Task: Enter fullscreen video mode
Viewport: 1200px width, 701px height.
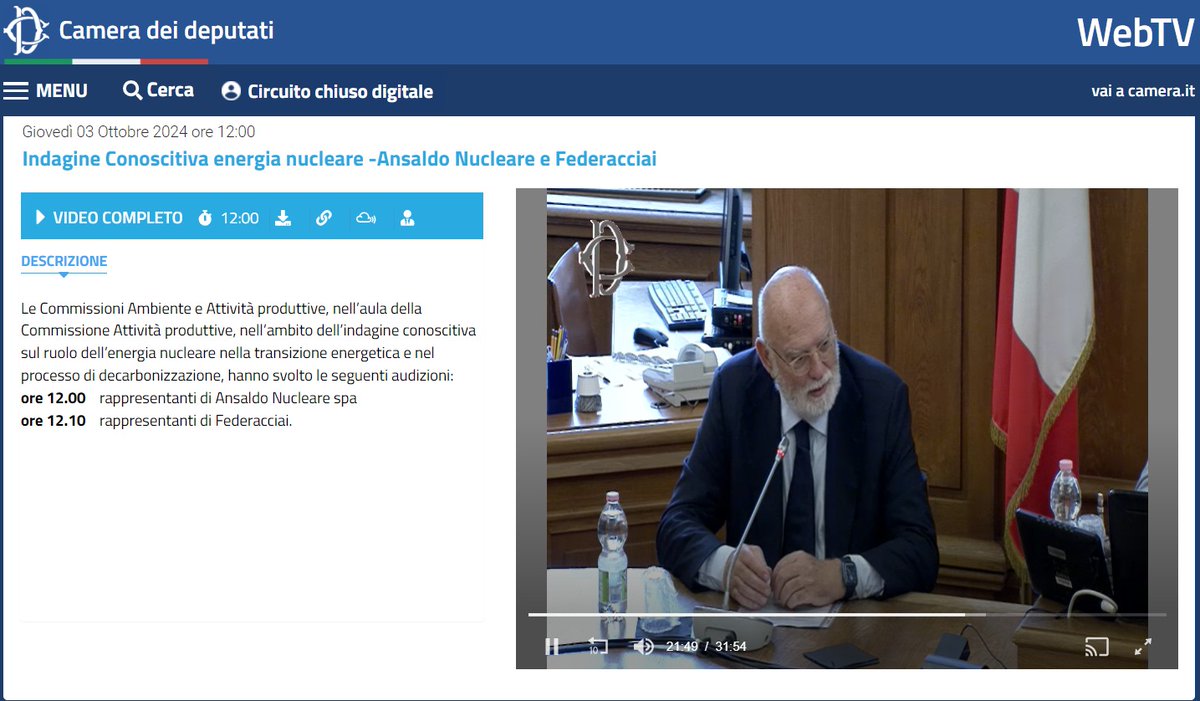Action: point(1143,646)
